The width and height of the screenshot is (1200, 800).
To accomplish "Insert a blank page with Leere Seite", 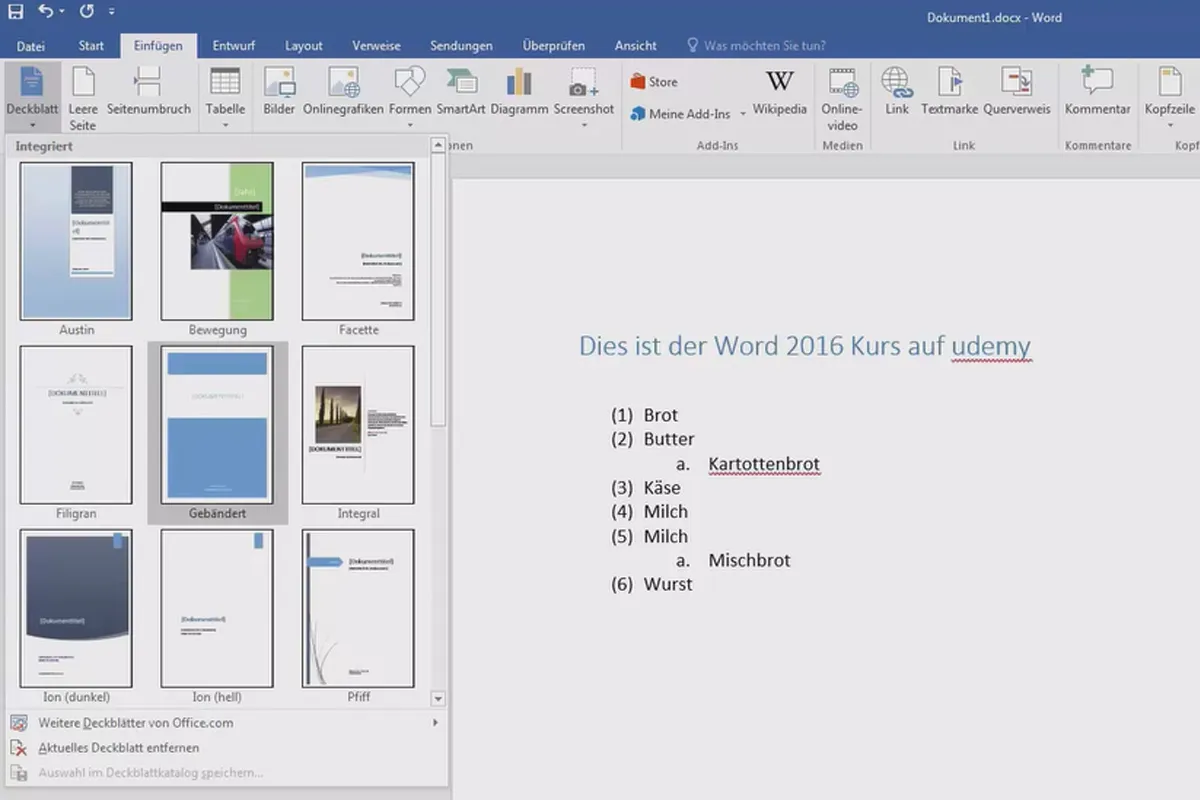I will click(x=83, y=98).
